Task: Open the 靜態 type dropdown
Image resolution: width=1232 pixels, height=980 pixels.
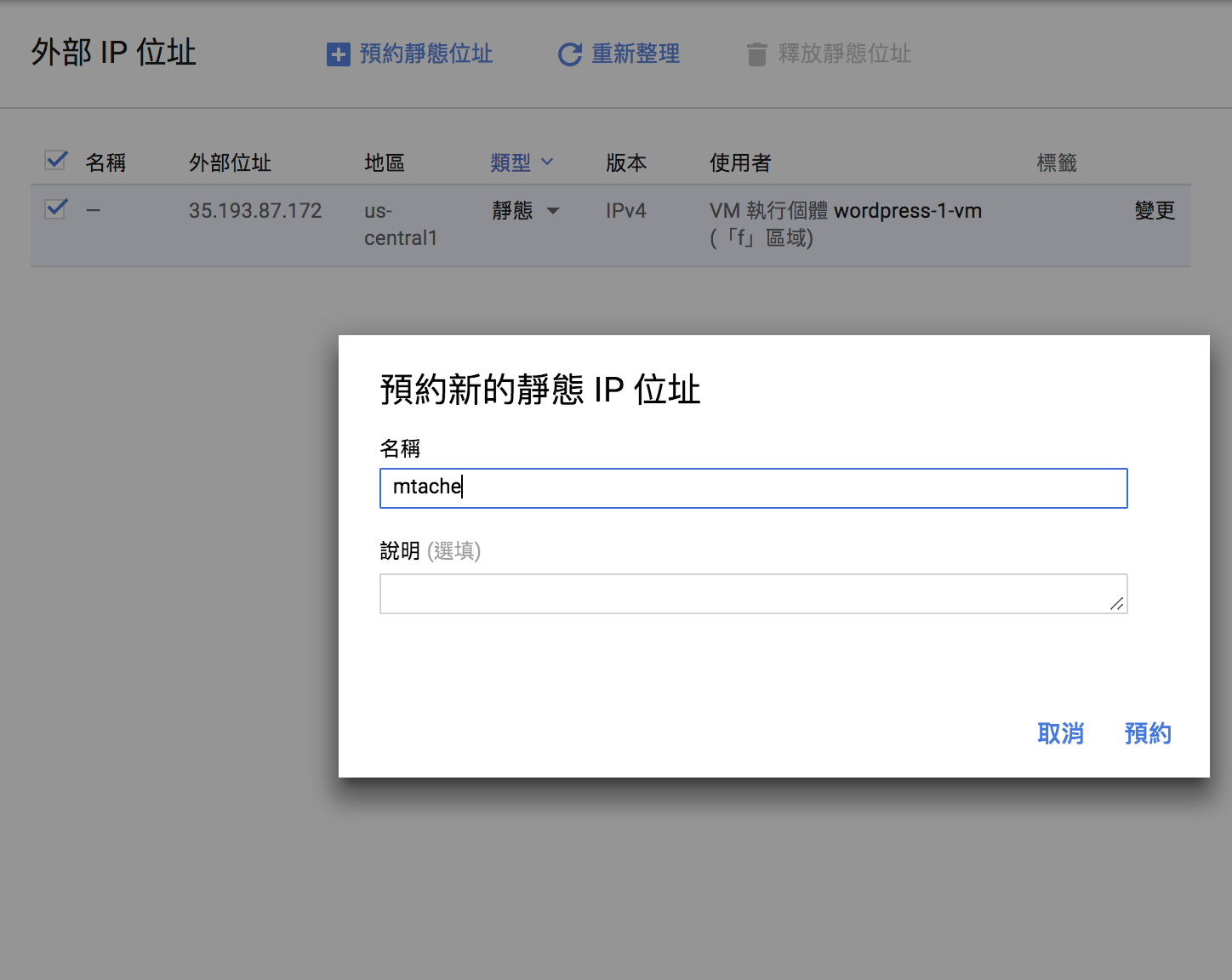Action: coord(526,210)
